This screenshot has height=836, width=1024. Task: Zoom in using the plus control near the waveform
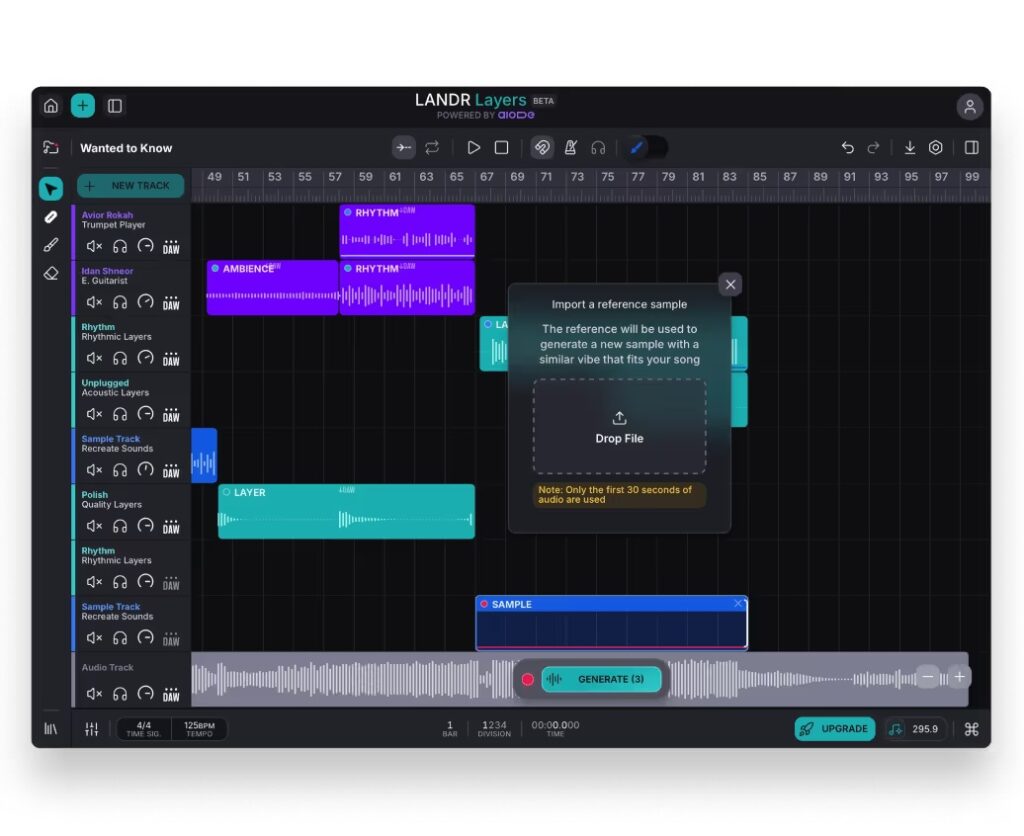959,677
